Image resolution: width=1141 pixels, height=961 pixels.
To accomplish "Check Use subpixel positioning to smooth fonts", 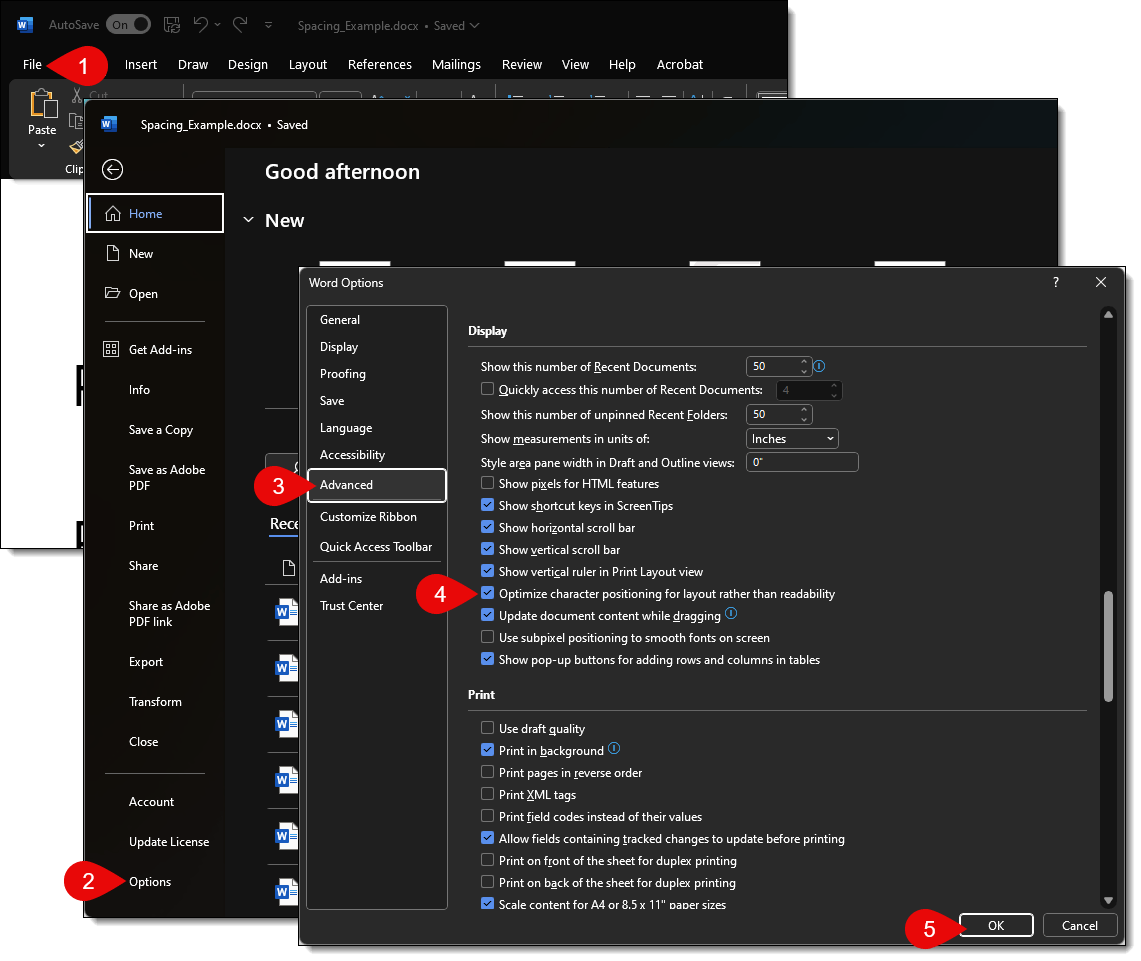I will tap(488, 637).
